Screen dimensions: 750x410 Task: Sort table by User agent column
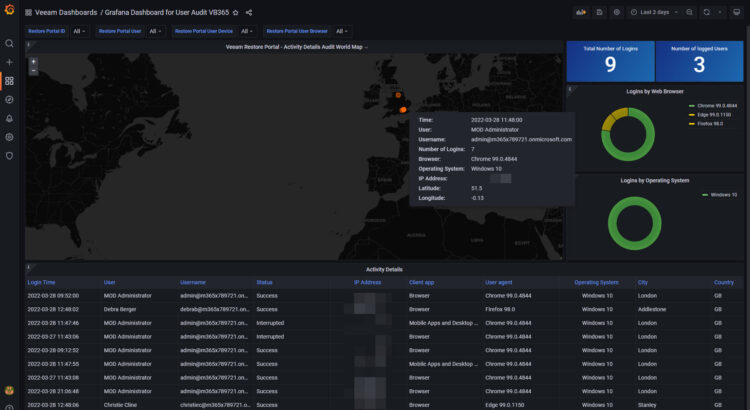tap(498, 282)
